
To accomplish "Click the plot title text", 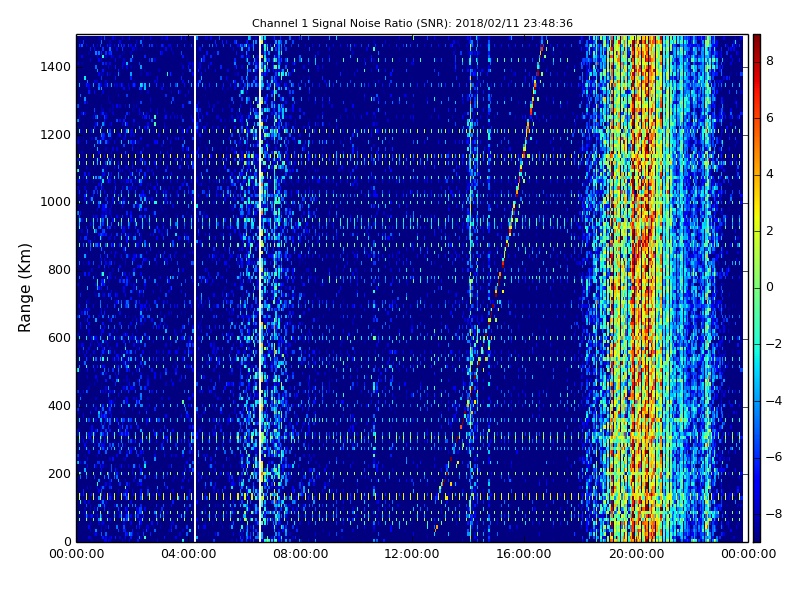I will 412,23.
